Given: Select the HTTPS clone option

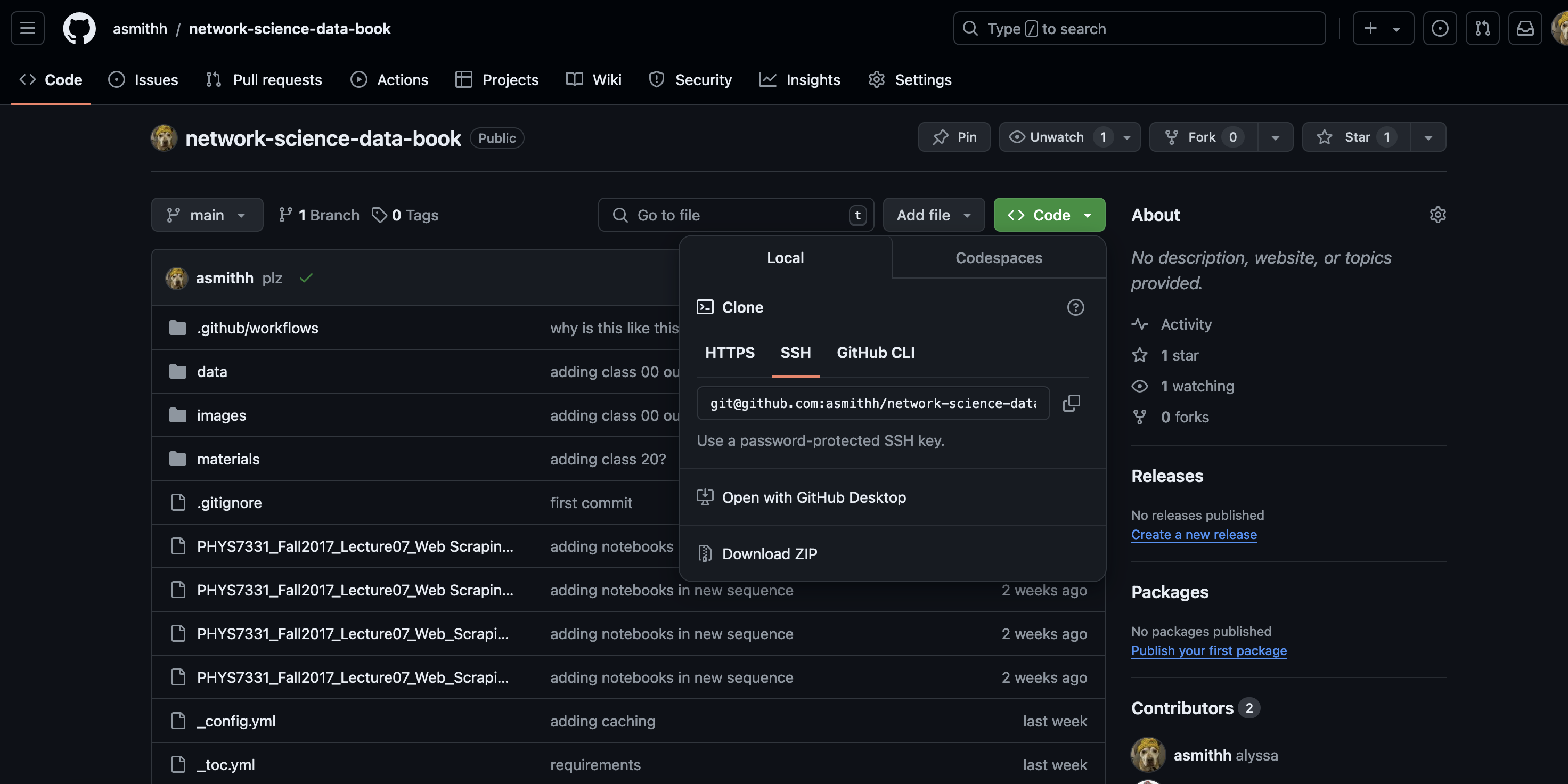Looking at the screenshot, I should [729, 353].
